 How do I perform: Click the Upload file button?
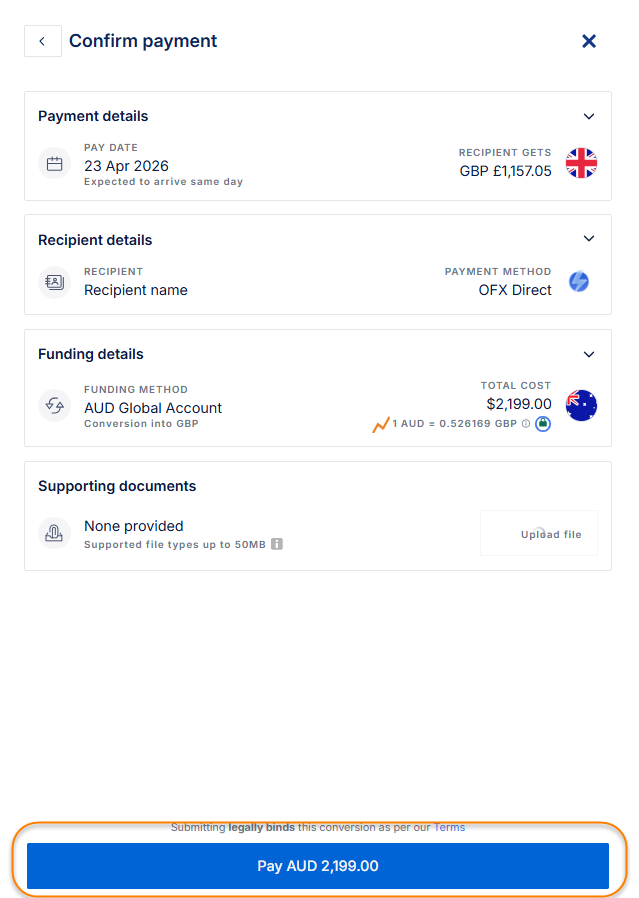[539, 534]
